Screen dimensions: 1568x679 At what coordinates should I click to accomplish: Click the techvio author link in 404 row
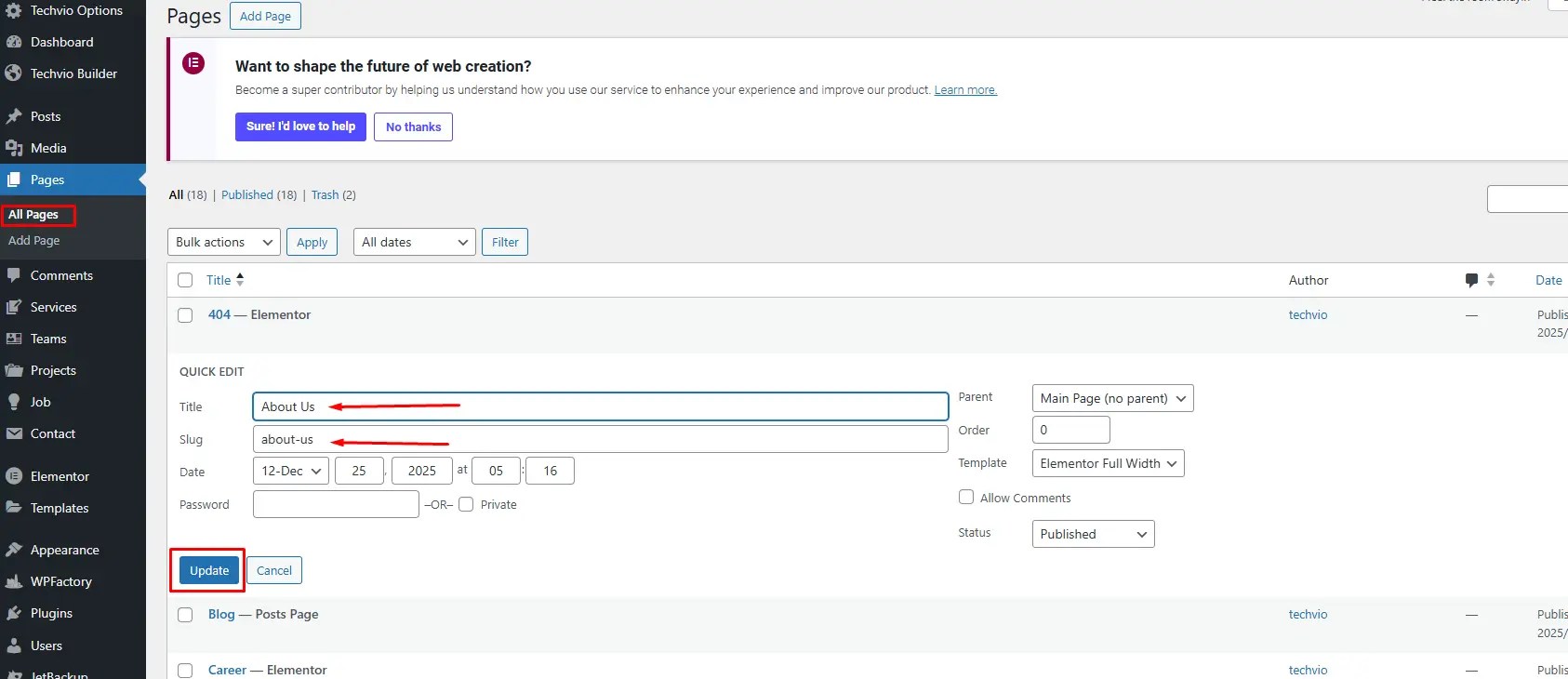click(1308, 314)
